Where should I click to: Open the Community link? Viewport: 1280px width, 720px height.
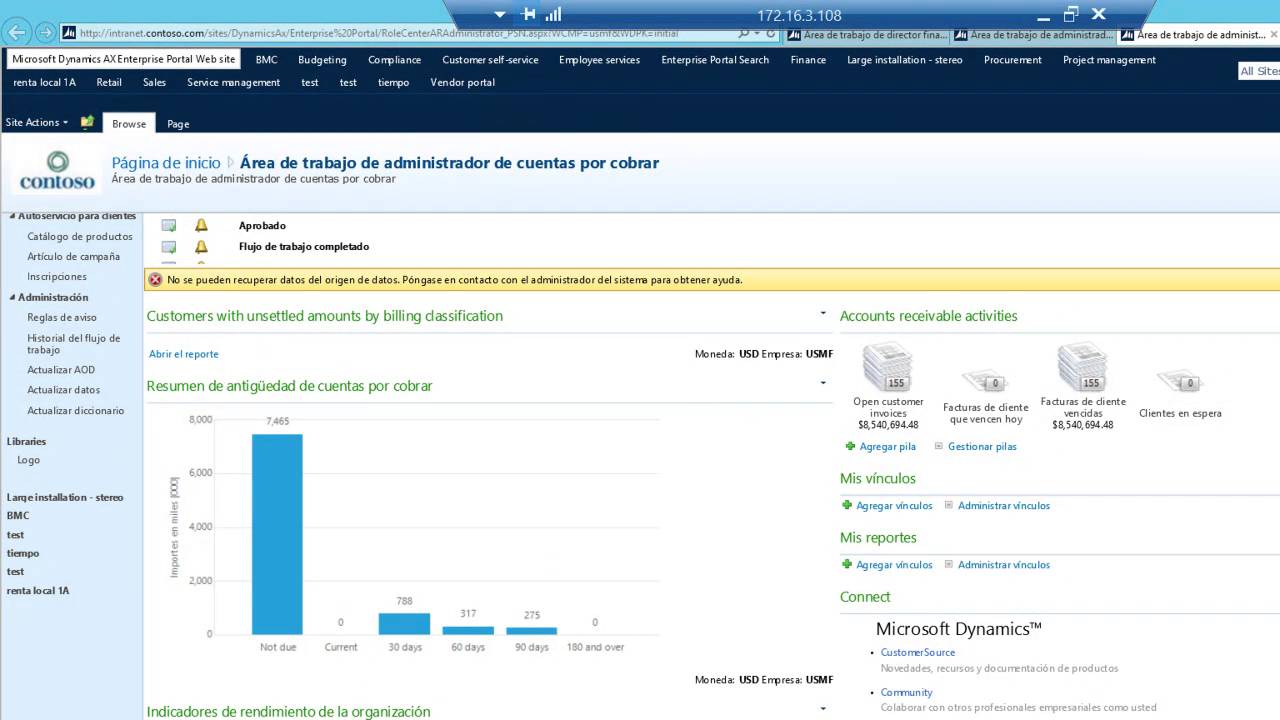906,692
